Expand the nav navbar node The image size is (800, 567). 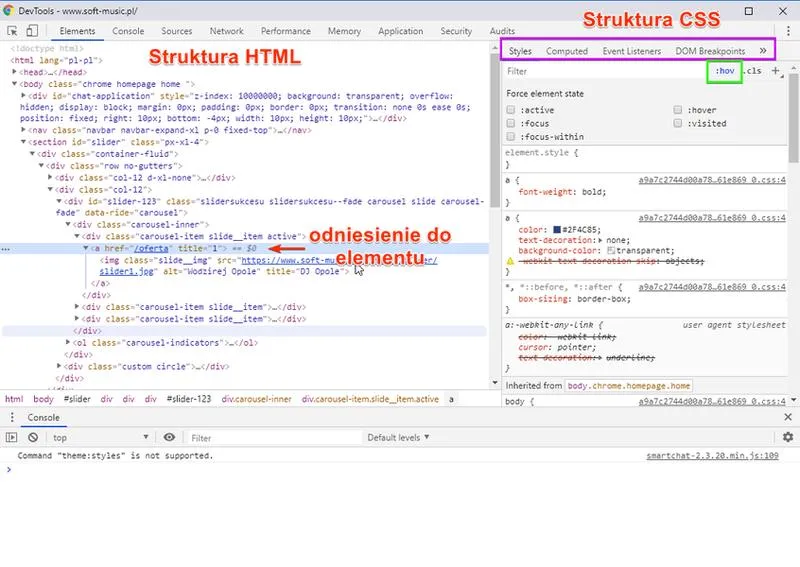click(x=23, y=130)
